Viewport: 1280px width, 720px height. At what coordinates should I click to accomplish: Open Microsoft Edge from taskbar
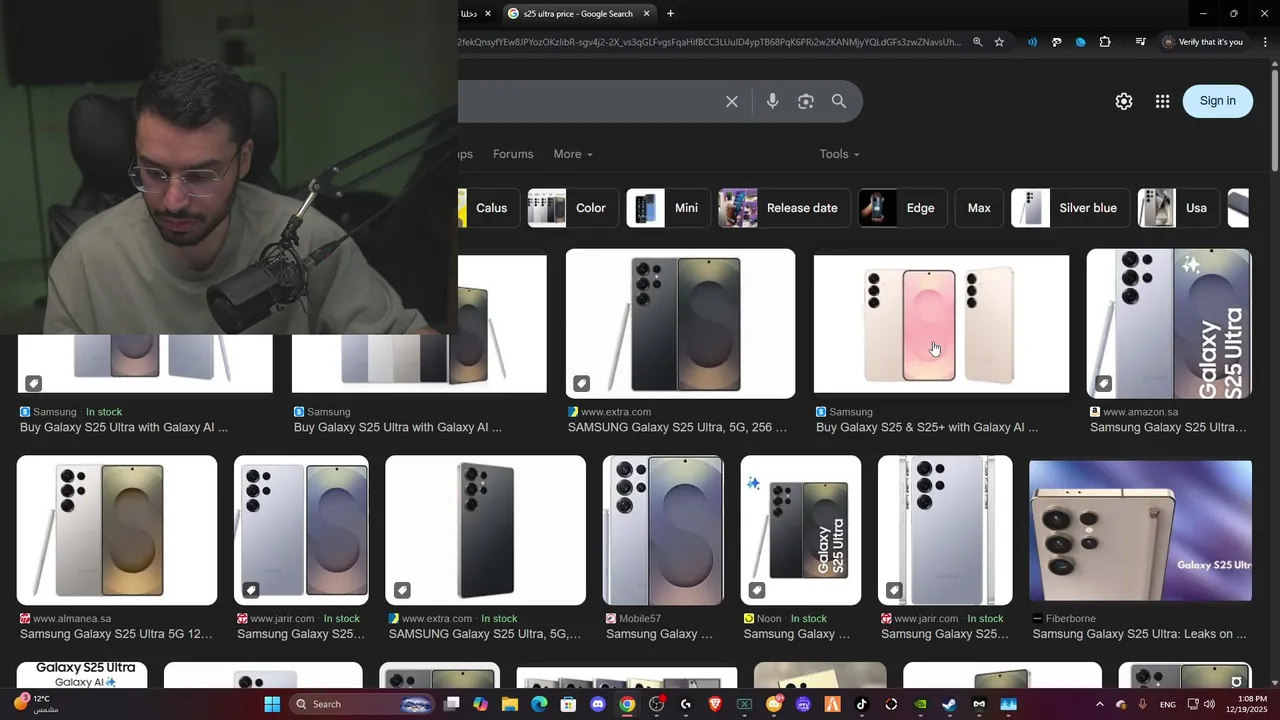[x=539, y=704]
